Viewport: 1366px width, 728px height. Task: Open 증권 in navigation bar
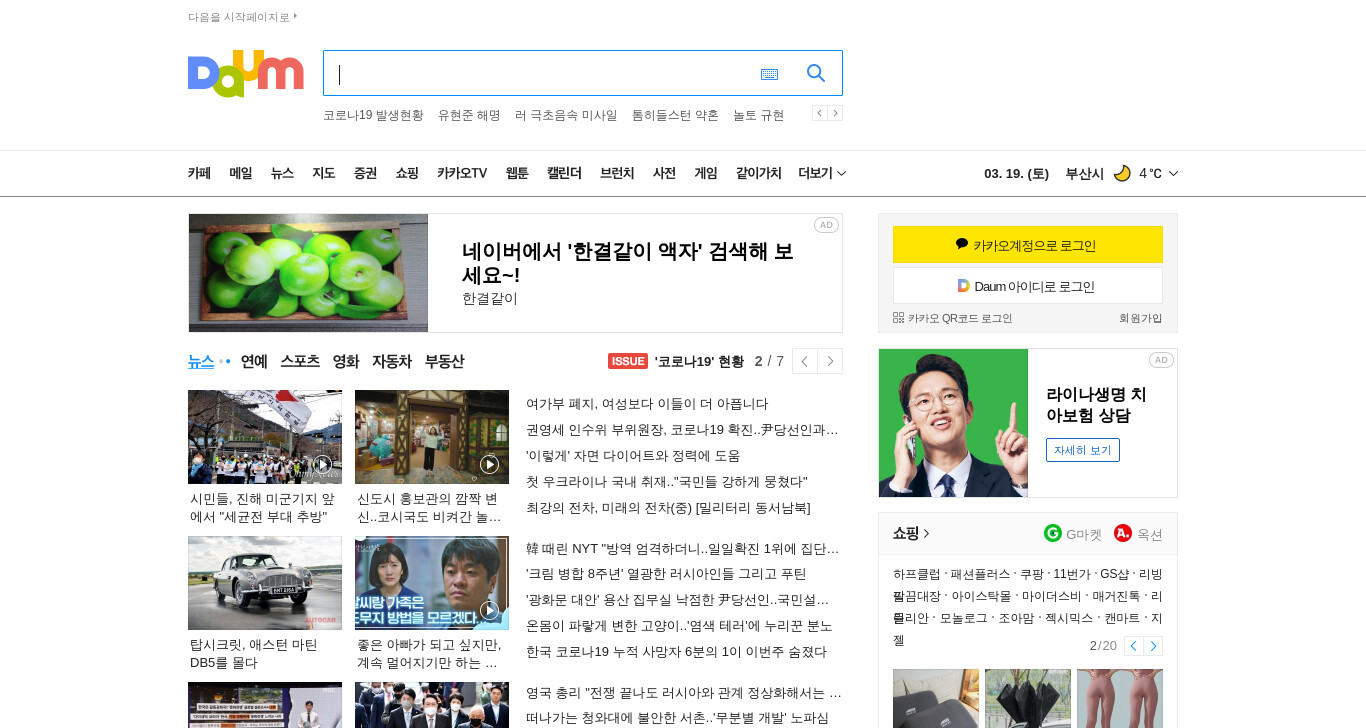(365, 173)
